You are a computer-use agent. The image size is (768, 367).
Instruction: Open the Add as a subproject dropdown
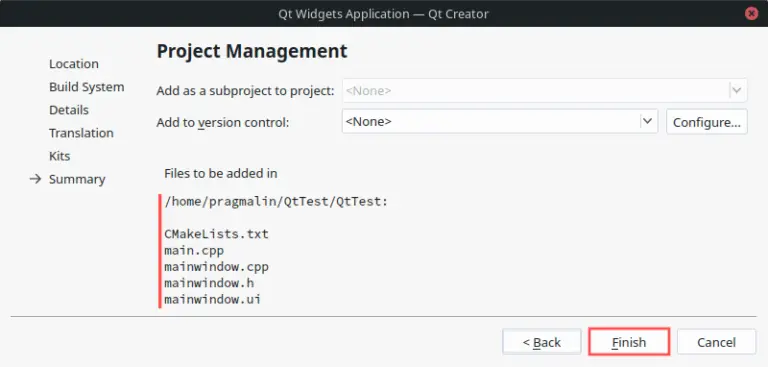(x=545, y=91)
